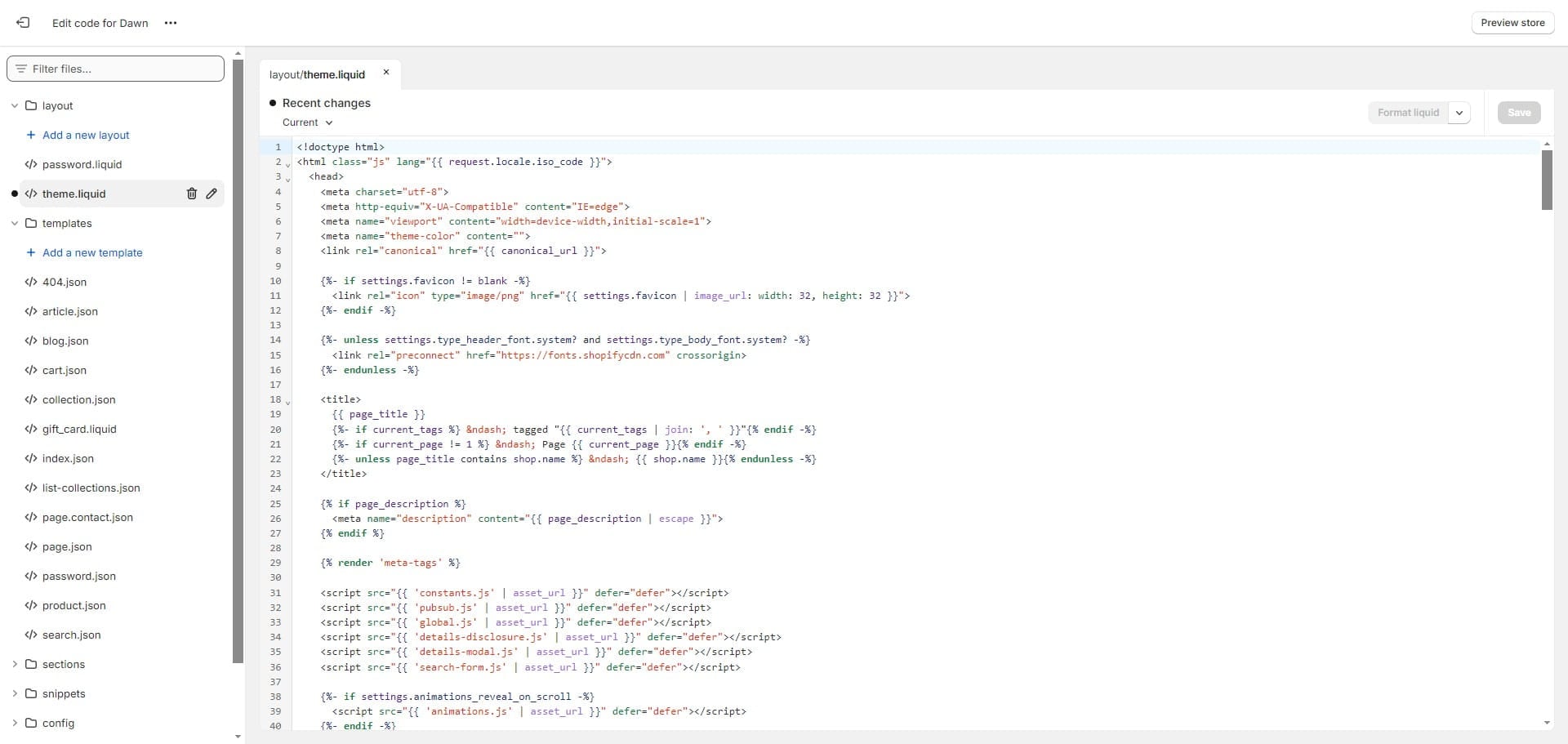Click the Filter files search field

click(x=116, y=69)
